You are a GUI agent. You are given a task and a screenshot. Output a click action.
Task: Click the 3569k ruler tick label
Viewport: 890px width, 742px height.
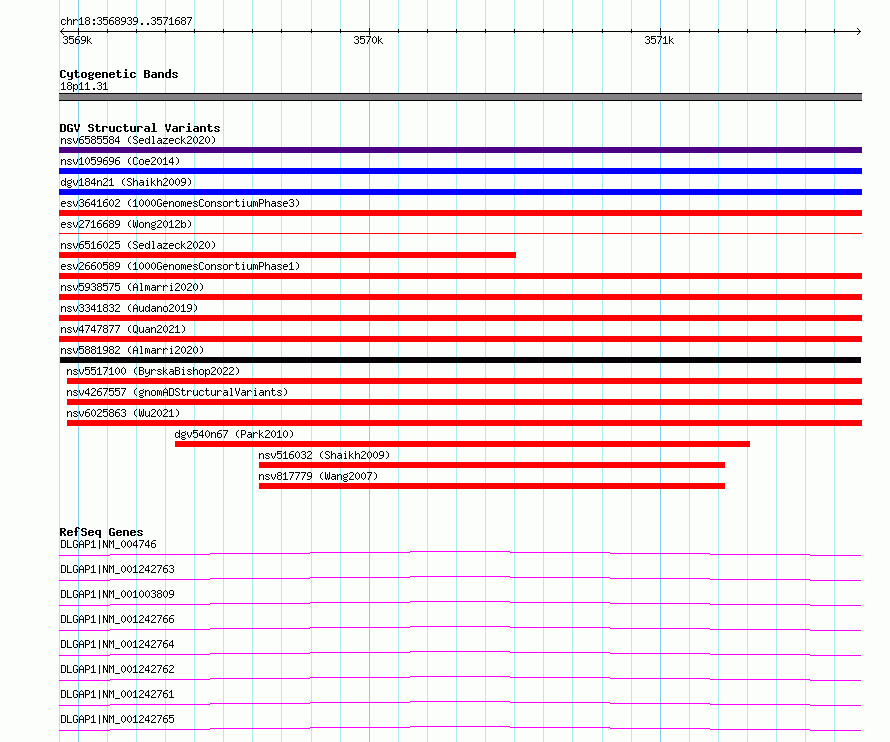pyautogui.click(x=77, y=40)
